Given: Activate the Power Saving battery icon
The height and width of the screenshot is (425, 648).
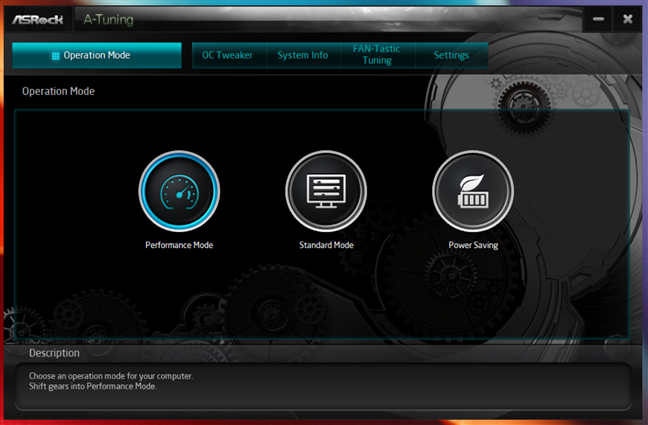Looking at the screenshot, I should [472, 190].
